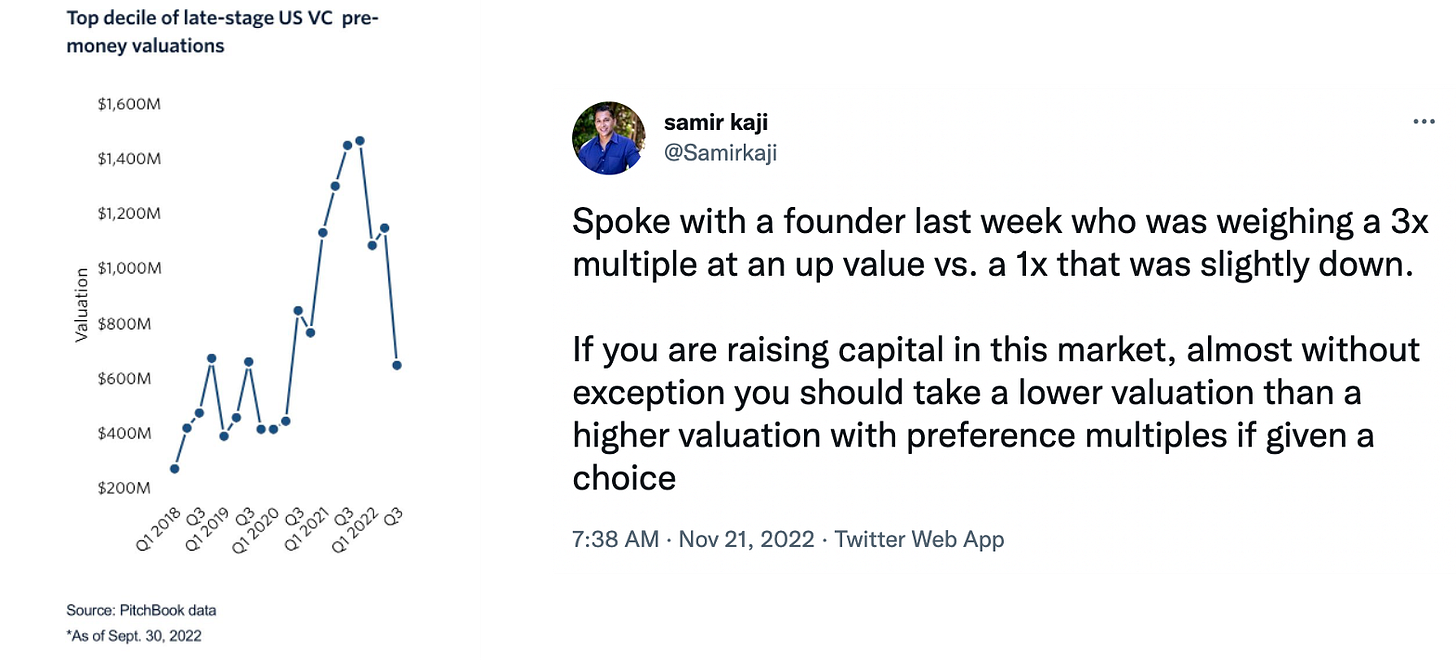Click the As of Sept. 30, 2022 footnote
Screen dimensions: 1456x661
click(x=133, y=635)
